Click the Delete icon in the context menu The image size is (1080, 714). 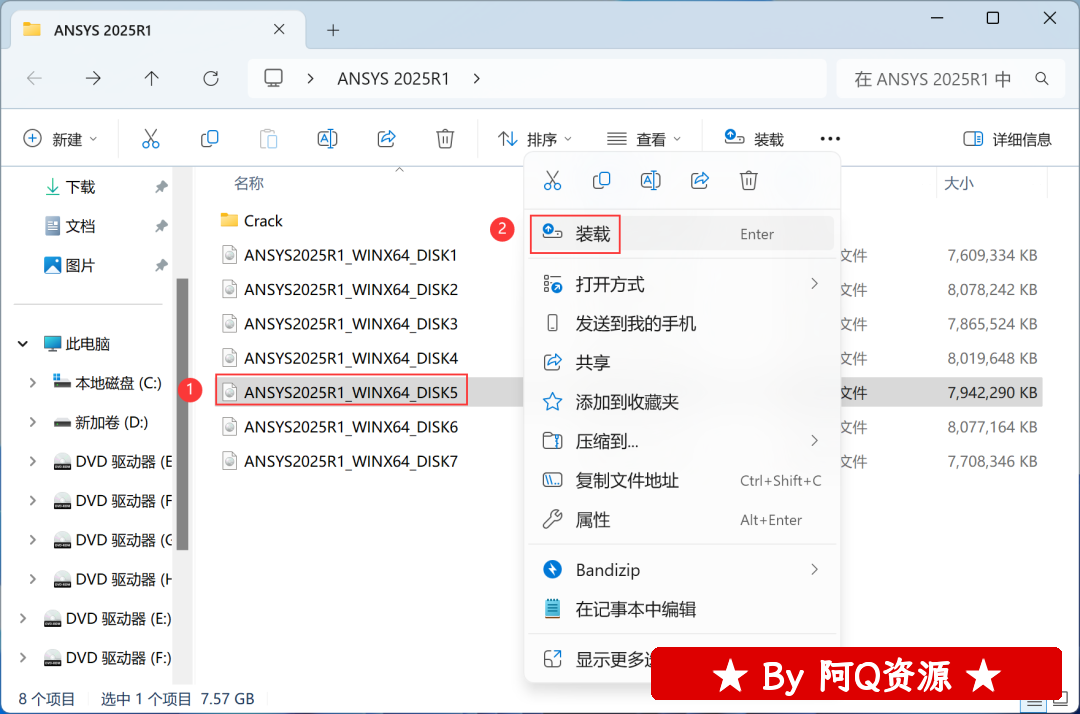coord(749,180)
